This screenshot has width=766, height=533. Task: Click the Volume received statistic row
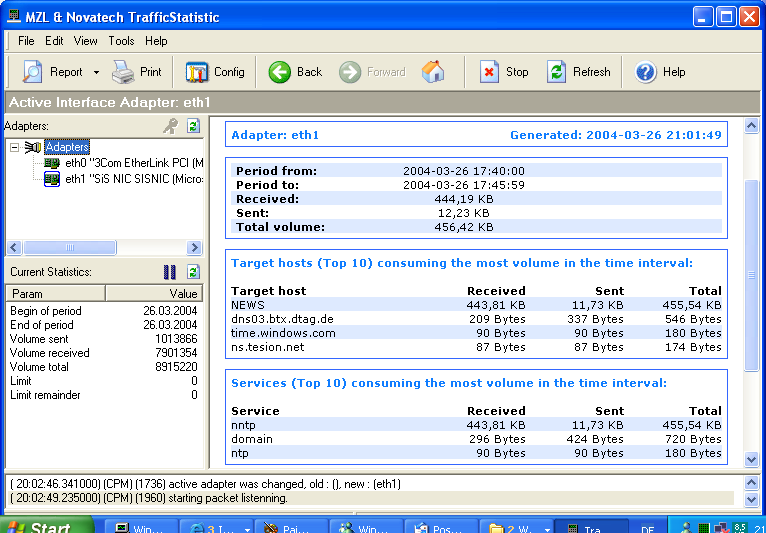(x=104, y=353)
